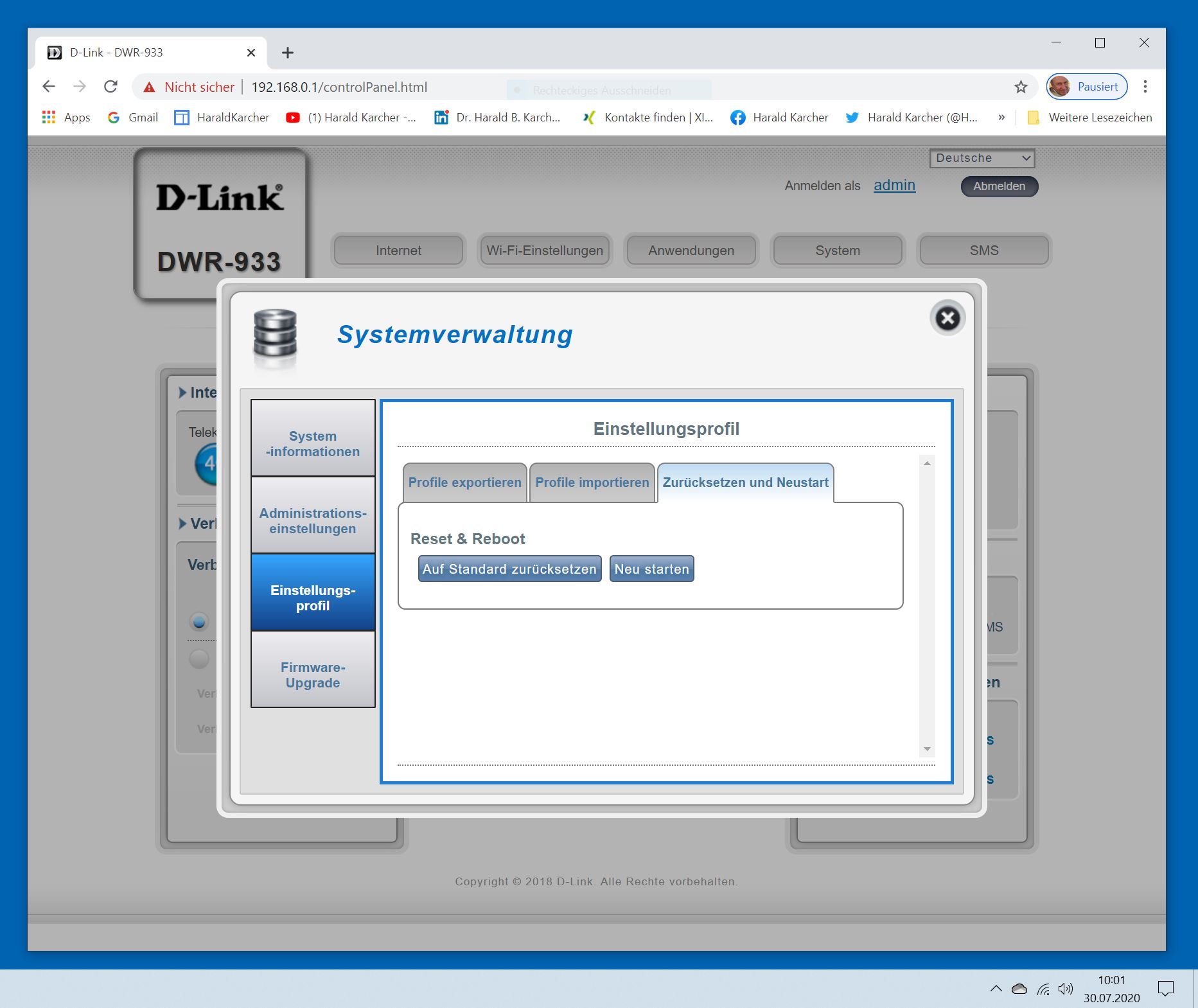Open the Windows notification center

[x=1165, y=989]
